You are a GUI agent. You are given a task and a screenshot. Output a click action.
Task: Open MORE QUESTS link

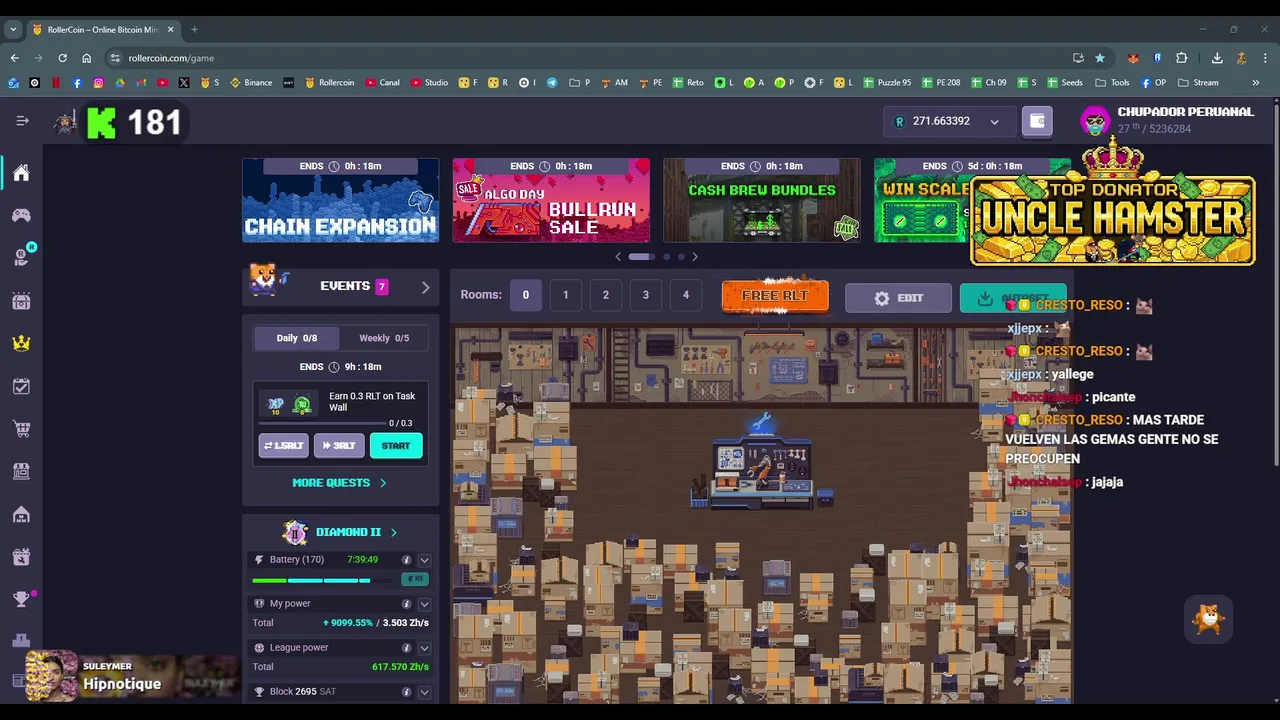pos(339,483)
